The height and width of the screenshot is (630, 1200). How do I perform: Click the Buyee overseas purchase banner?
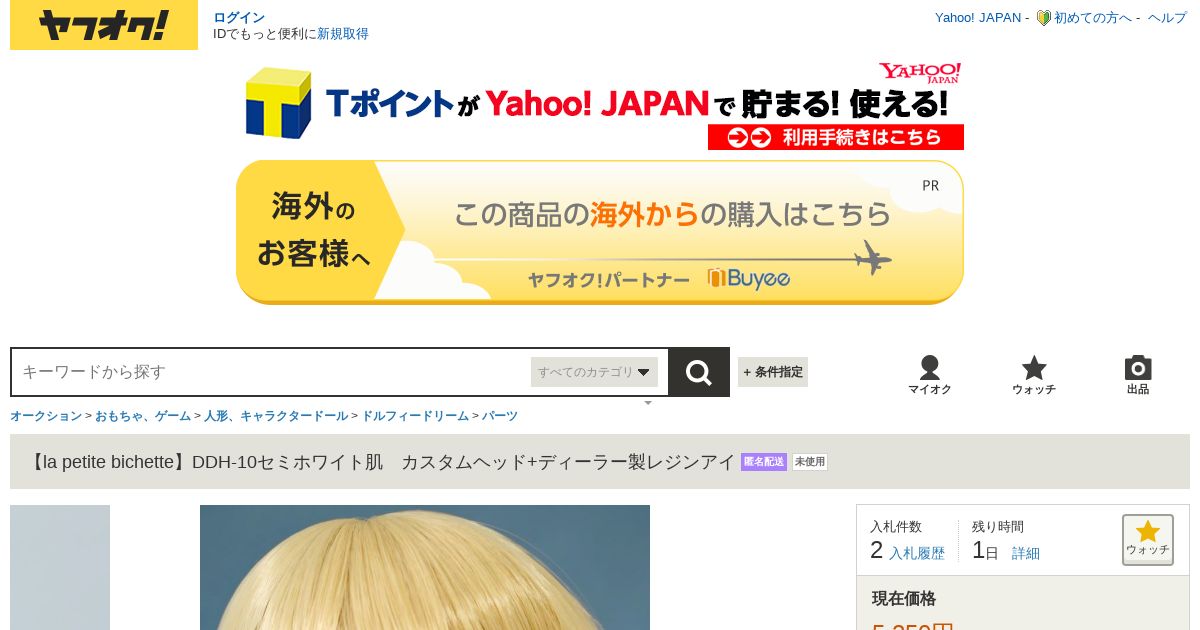pos(600,232)
